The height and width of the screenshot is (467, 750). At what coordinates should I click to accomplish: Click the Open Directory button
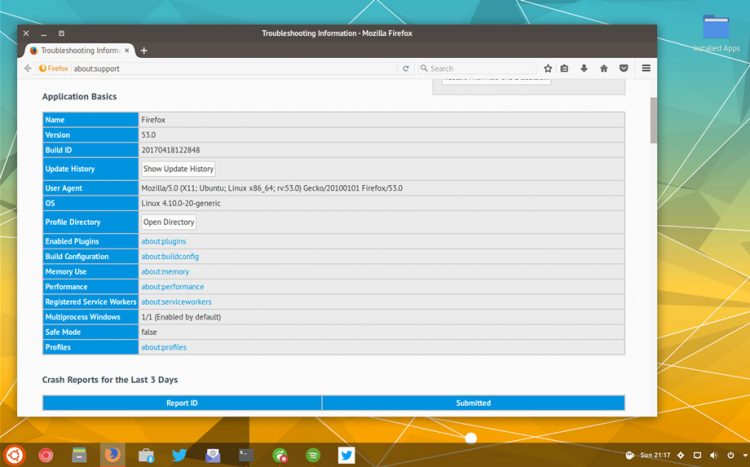[169, 222]
